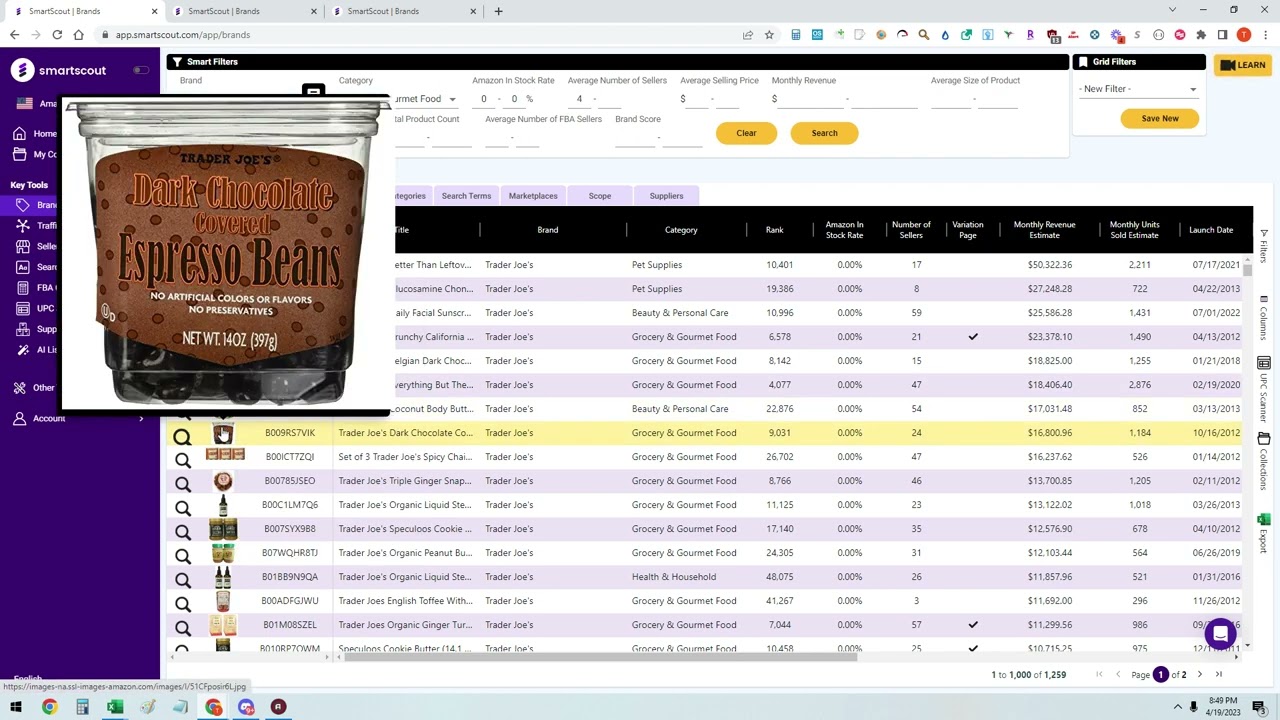
Task: Open the chat support bubble
Action: (x=1220, y=633)
